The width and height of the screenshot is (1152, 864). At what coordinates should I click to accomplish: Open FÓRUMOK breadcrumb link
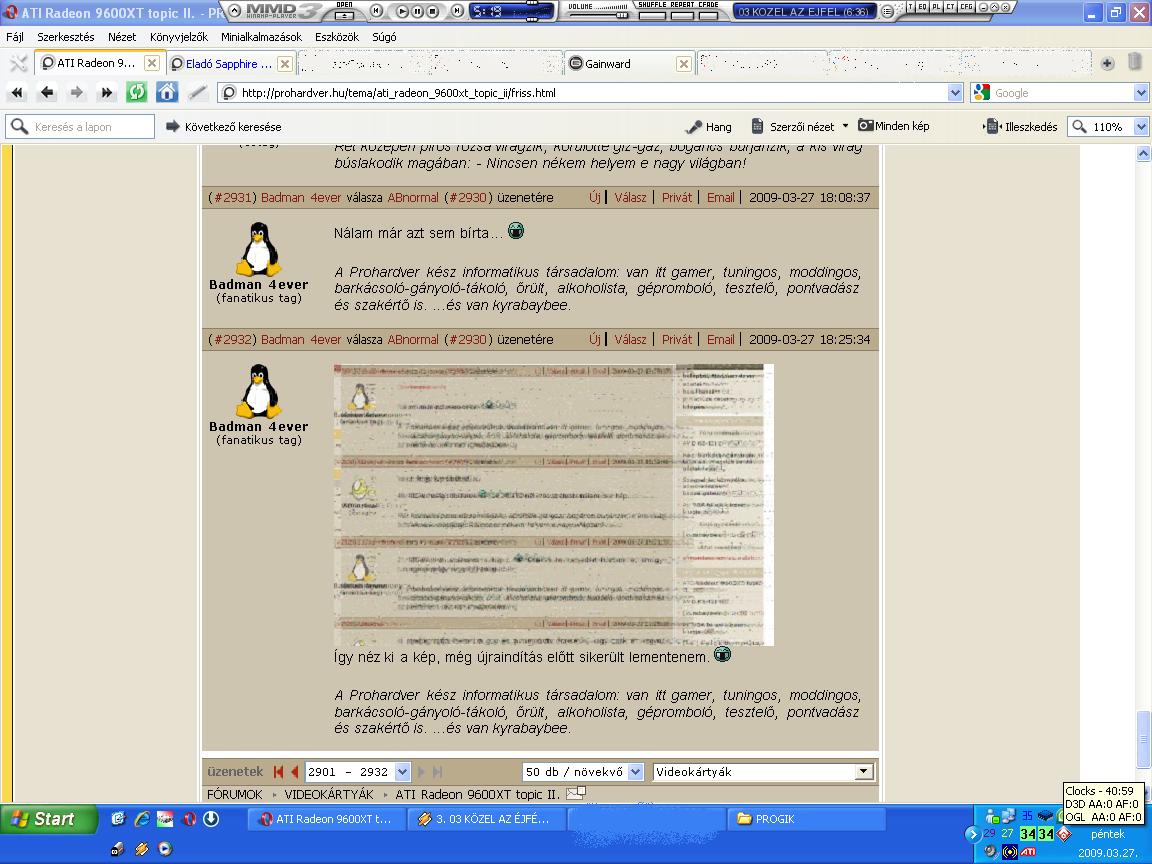234,794
